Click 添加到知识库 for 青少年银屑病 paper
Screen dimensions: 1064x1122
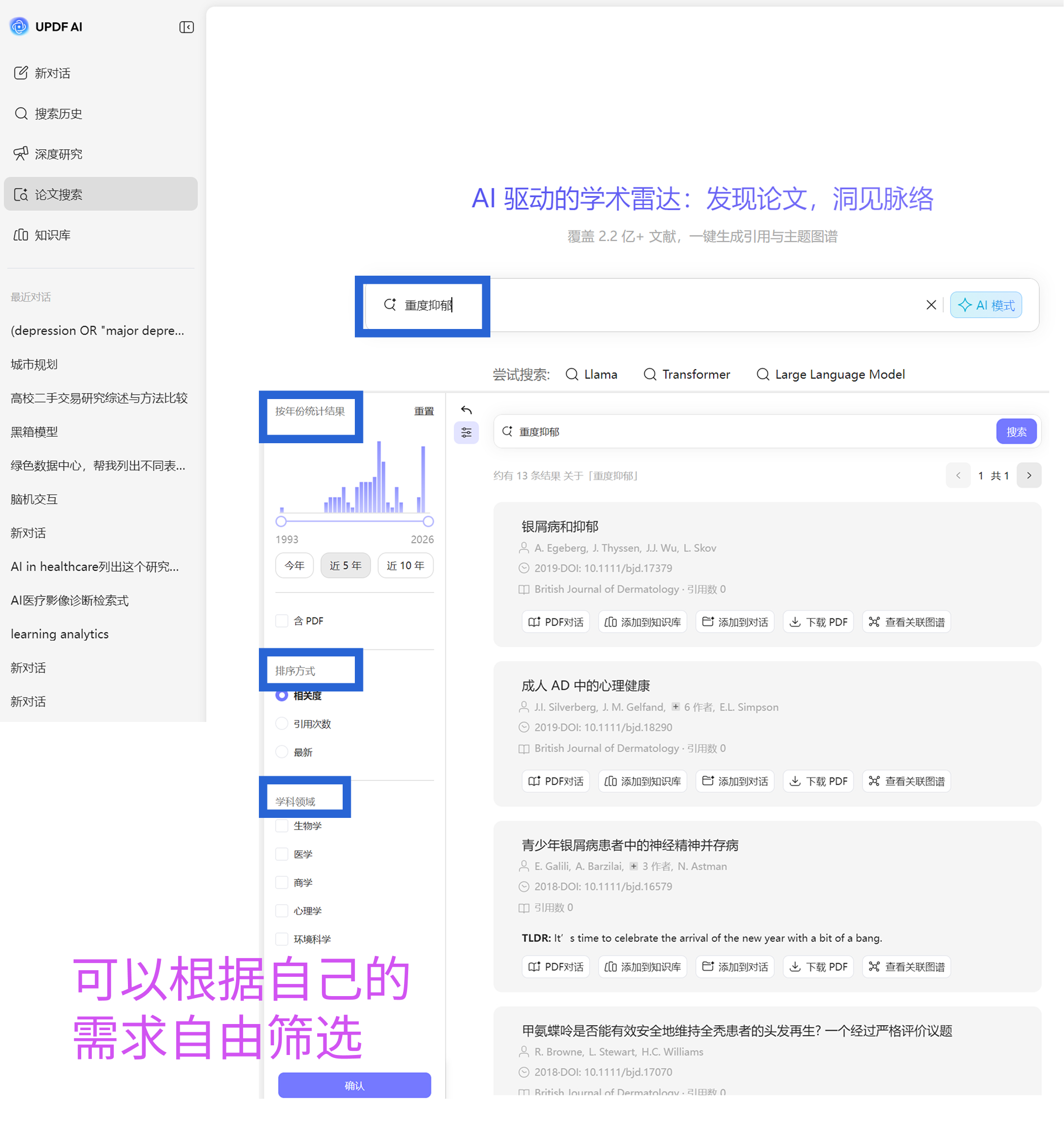pyautogui.click(x=643, y=967)
